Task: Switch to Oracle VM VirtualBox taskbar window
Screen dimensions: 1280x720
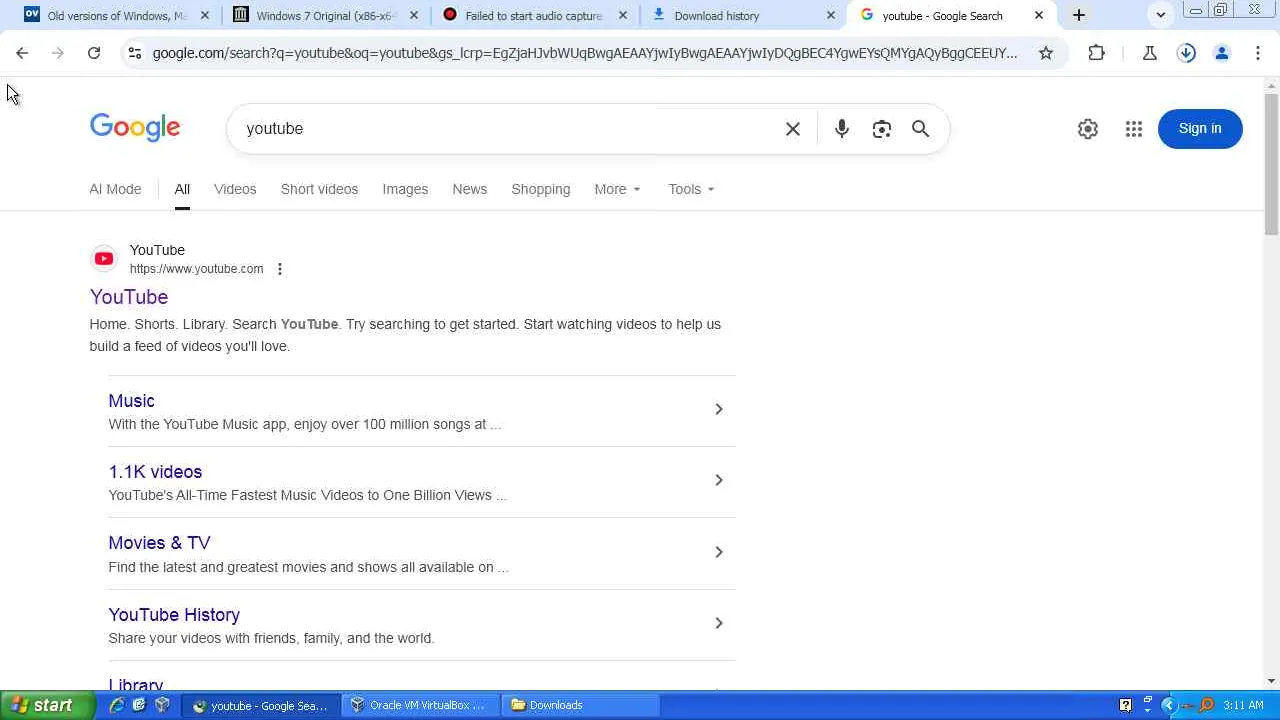Action: click(x=420, y=705)
